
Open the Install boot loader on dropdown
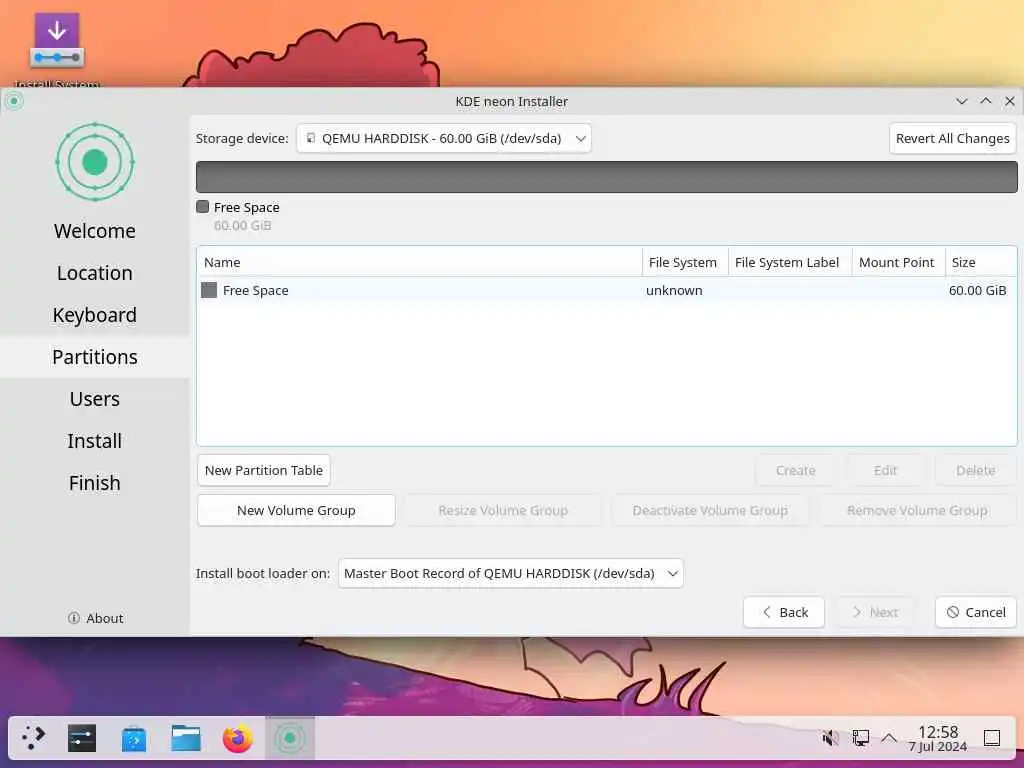point(511,573)
